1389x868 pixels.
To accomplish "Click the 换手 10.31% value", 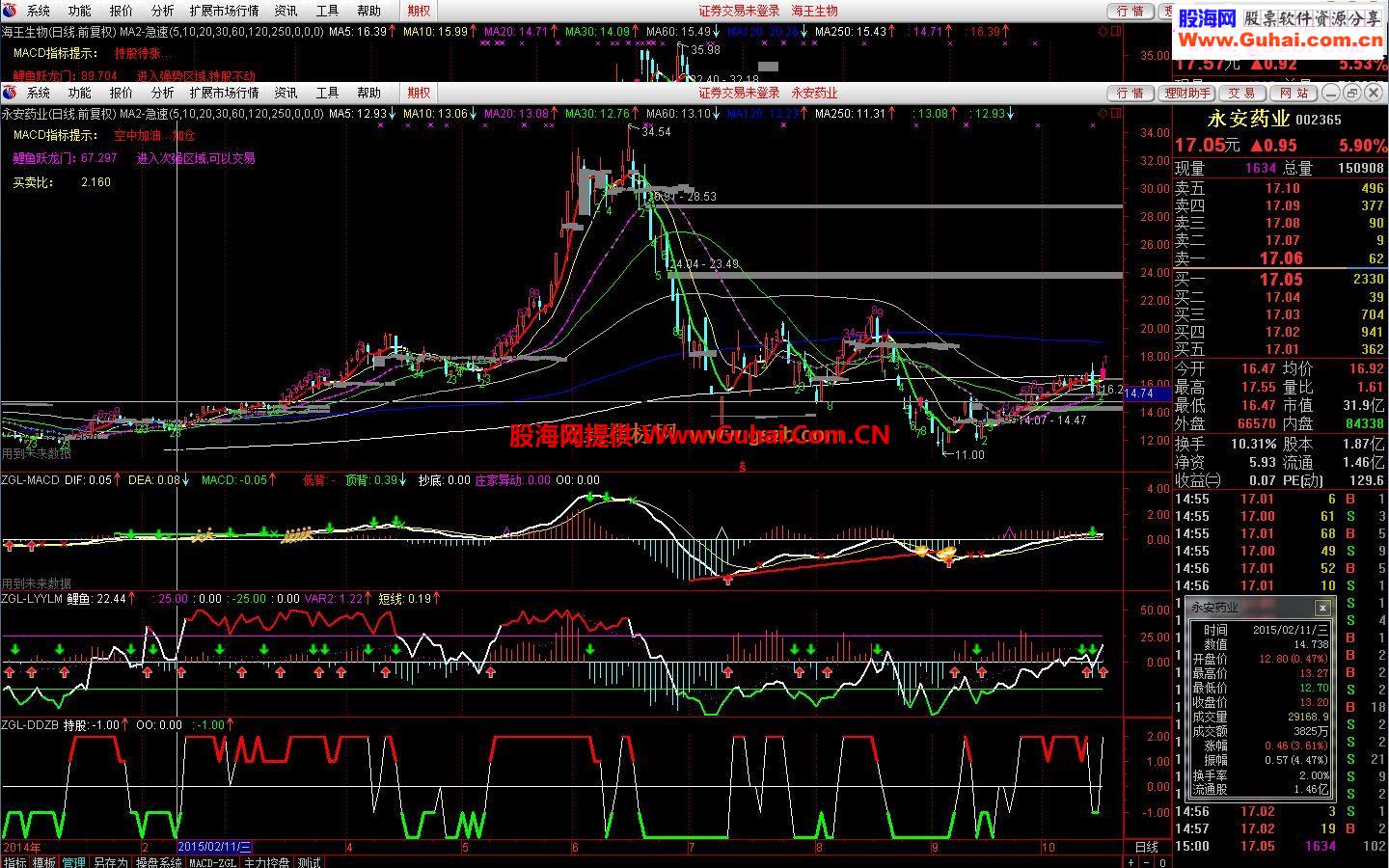I will [x=1254, y=444].
